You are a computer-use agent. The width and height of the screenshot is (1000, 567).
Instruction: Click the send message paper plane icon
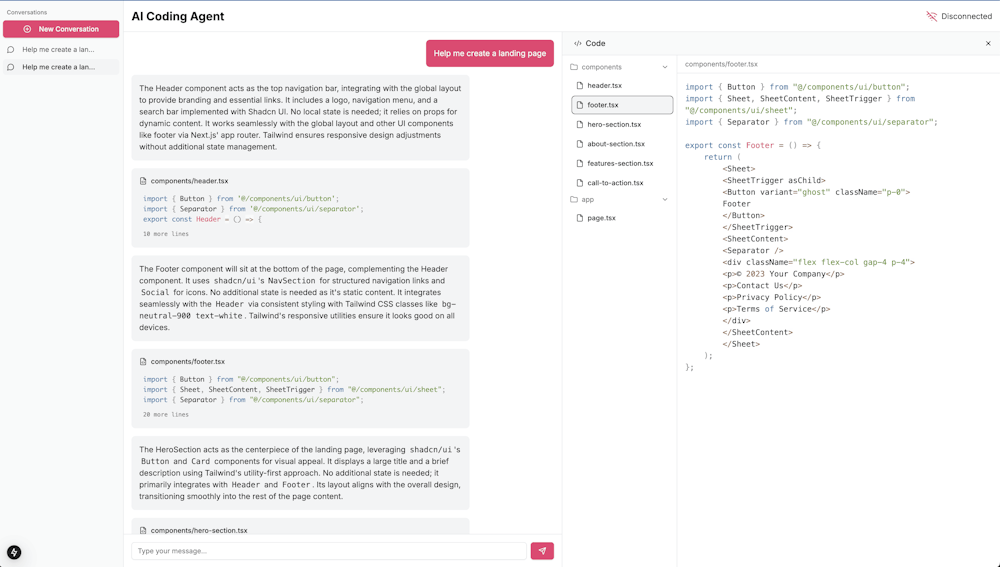pyautogui.click(x=542, y=551)
